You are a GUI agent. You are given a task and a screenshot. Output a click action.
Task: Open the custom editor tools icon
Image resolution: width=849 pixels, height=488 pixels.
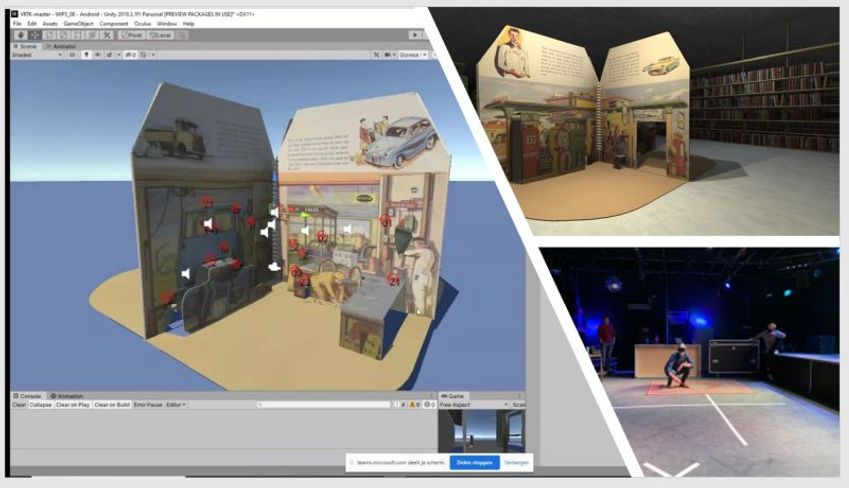click(x=107, y=35)
